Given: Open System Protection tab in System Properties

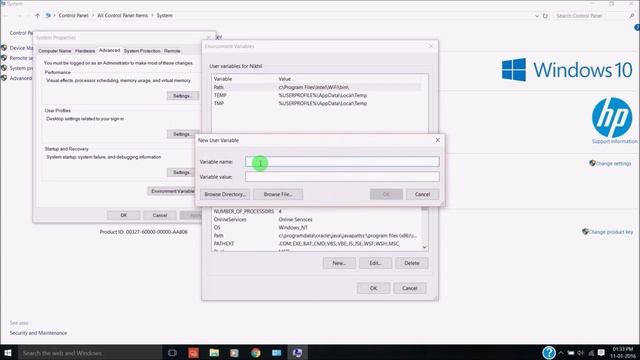Looking at the screenshot, I should [142, 51].
